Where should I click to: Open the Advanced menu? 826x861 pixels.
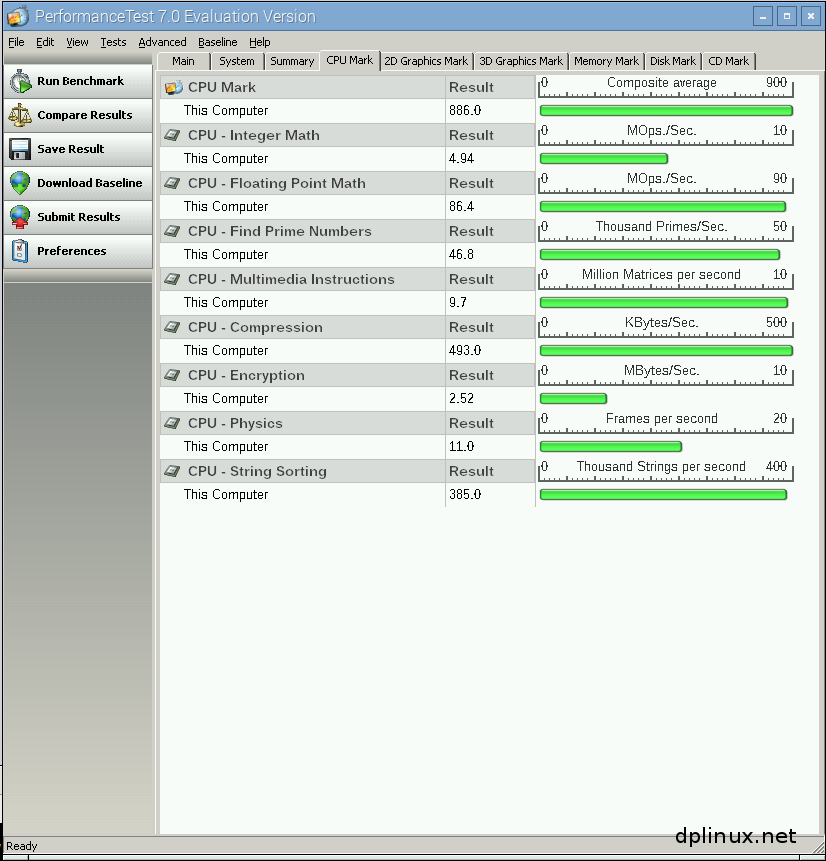[x=162, y=42]
